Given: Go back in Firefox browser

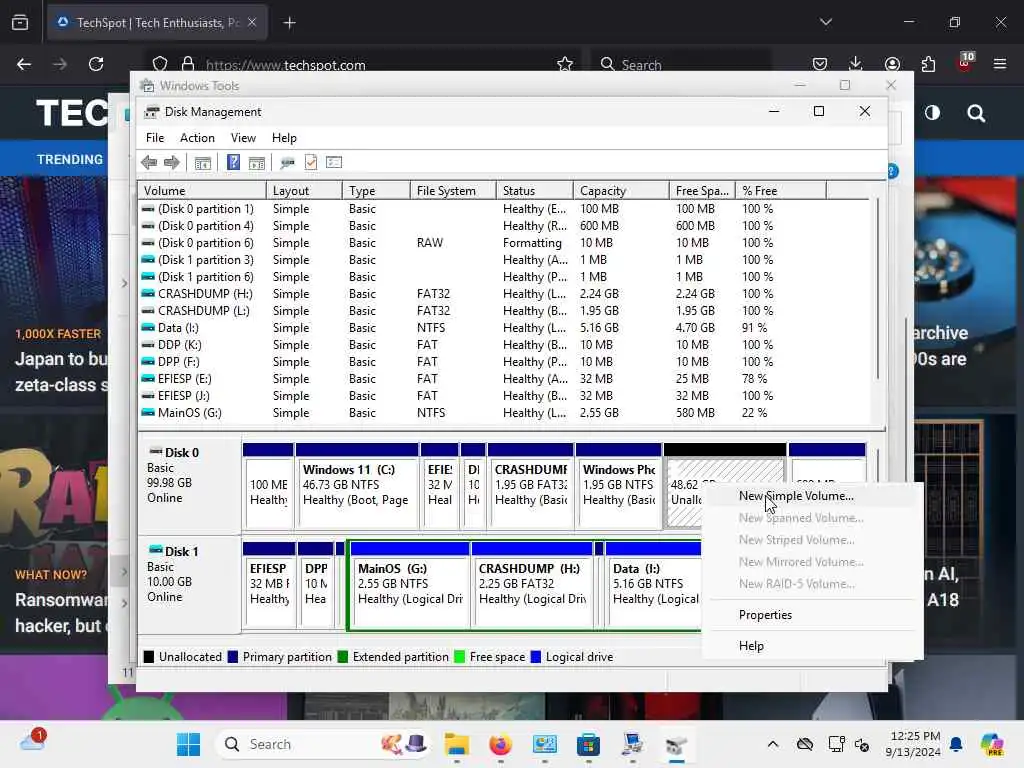Looking at the screenshot, I should [24, 64].
